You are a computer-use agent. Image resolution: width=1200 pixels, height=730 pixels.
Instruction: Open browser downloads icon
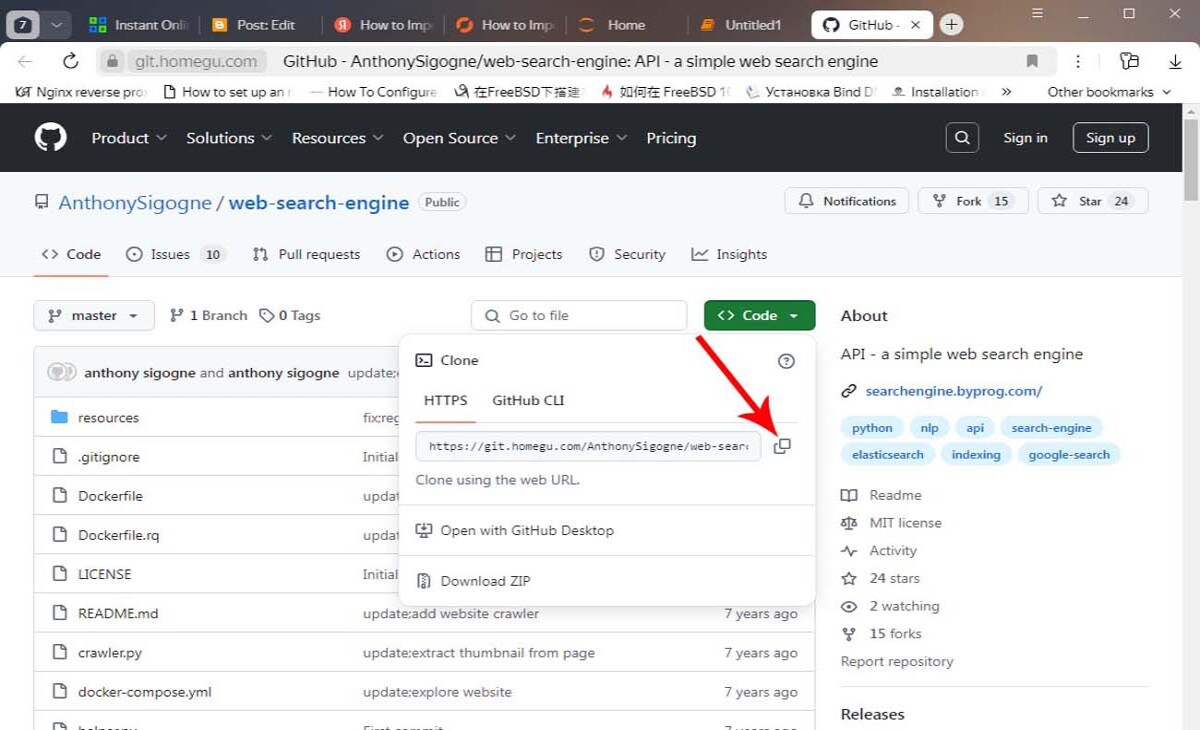click(x=1175, y=61)
